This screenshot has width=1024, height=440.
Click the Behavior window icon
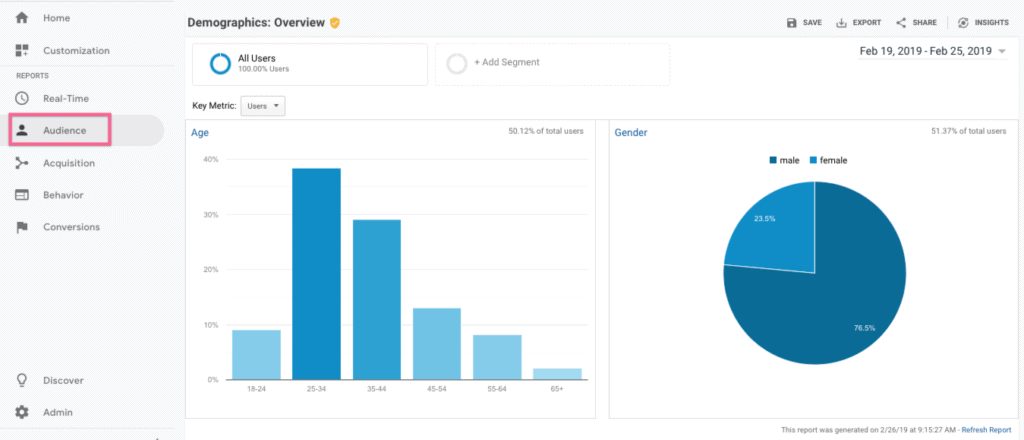[x=22, y=195]
